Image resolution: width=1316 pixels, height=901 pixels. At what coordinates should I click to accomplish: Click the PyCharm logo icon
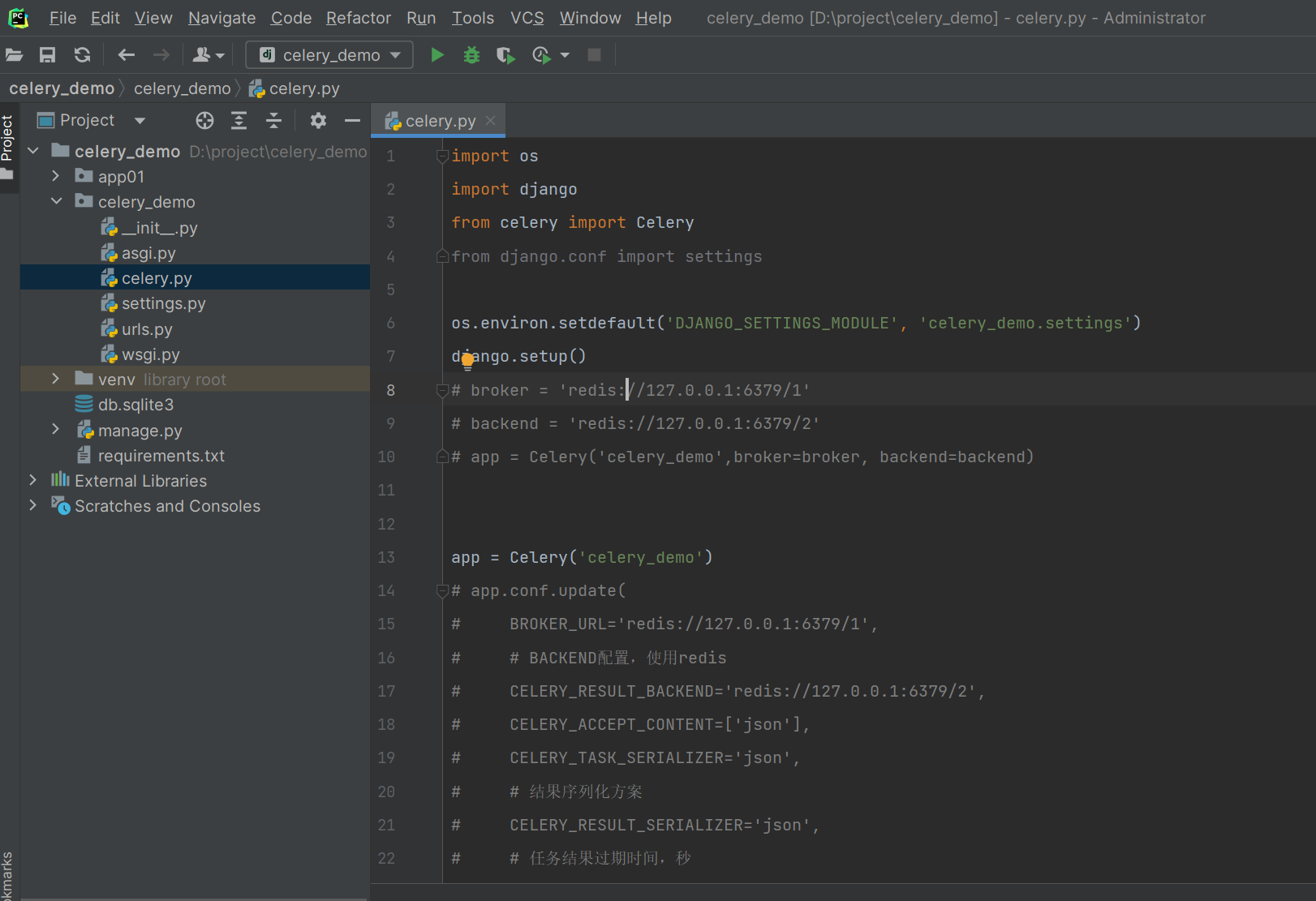click(x=18, y=18)
